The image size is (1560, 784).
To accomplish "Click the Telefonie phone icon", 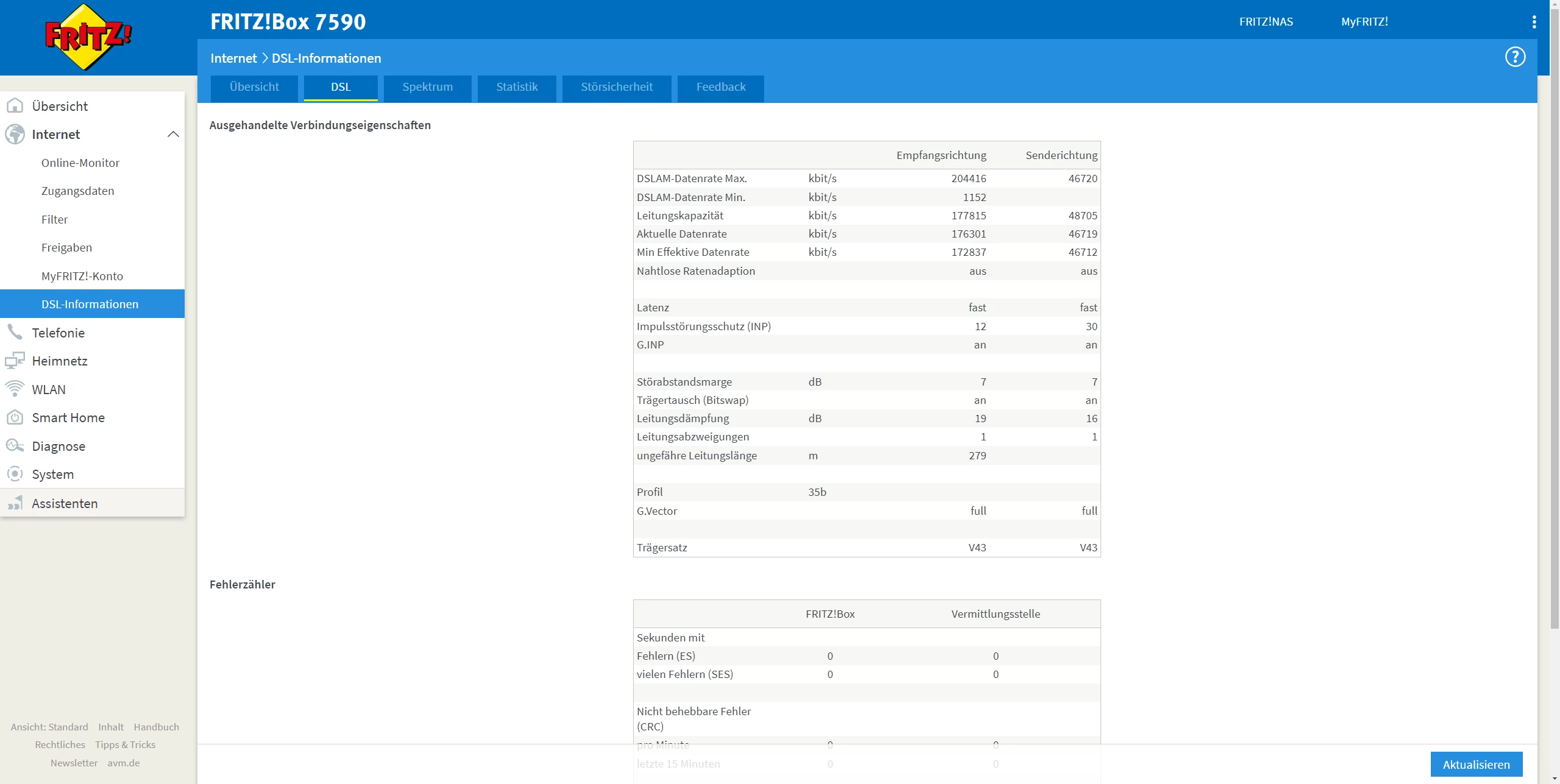I will coord(15,333).
